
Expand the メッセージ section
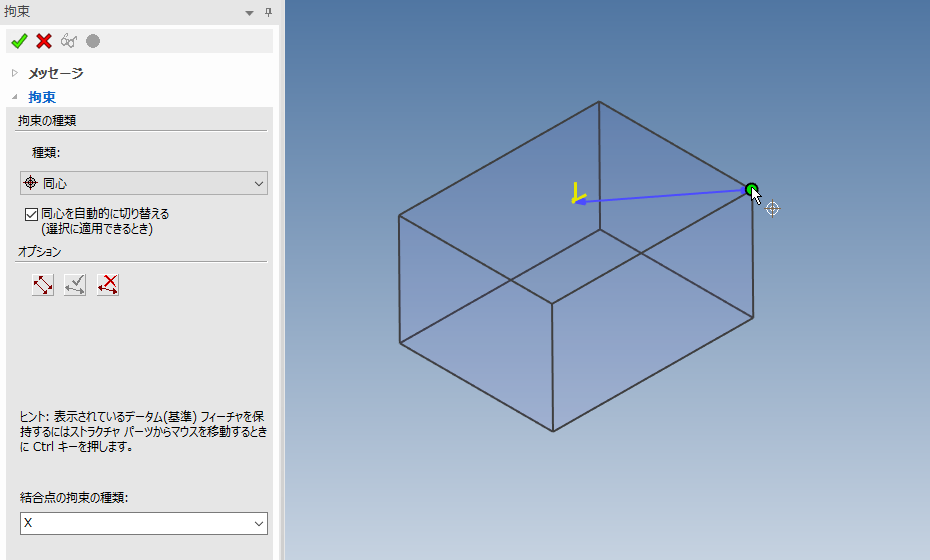(x=14, y=73)
